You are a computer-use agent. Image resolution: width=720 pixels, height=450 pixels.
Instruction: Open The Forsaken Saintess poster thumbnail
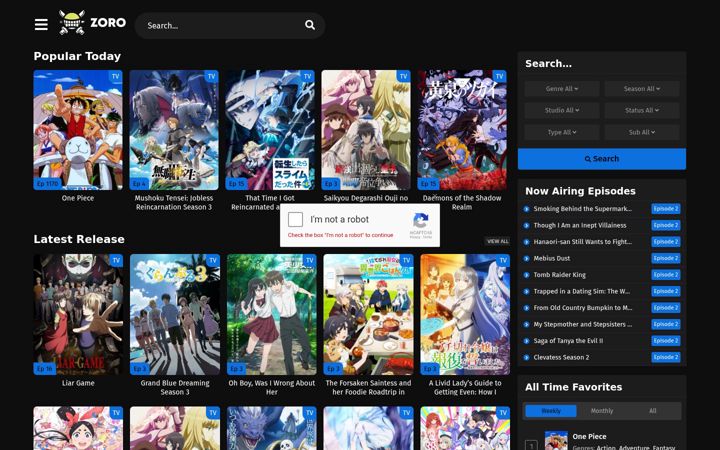pos(368,315)
